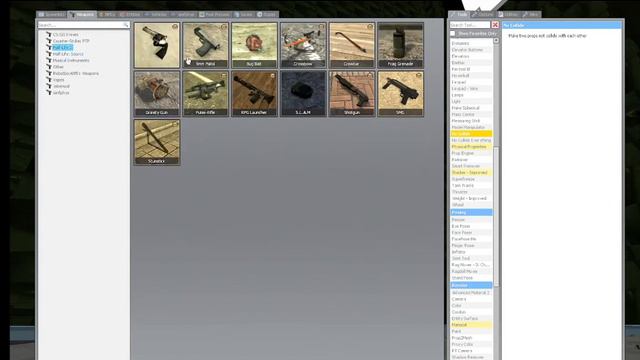Viewport: 640px width, 360px height.
Task: Select the Measuring Stick tool
Action: [x=471, y=121]
